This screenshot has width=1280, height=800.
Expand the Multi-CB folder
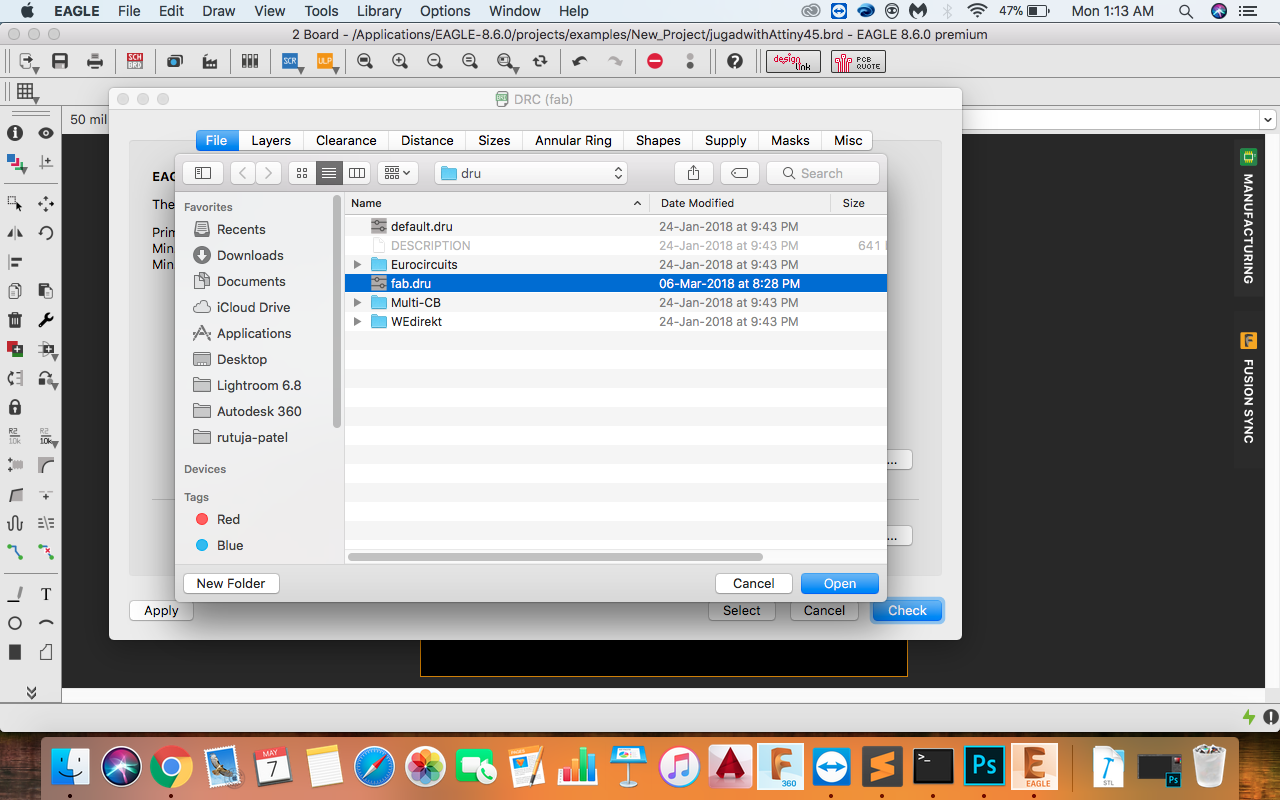pos(358,303)
